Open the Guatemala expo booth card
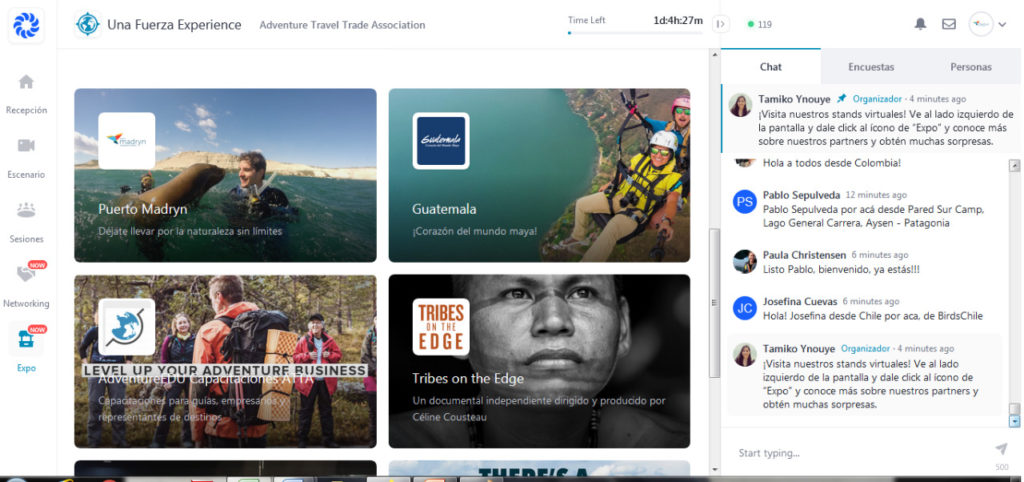 (x=539, y=175)
